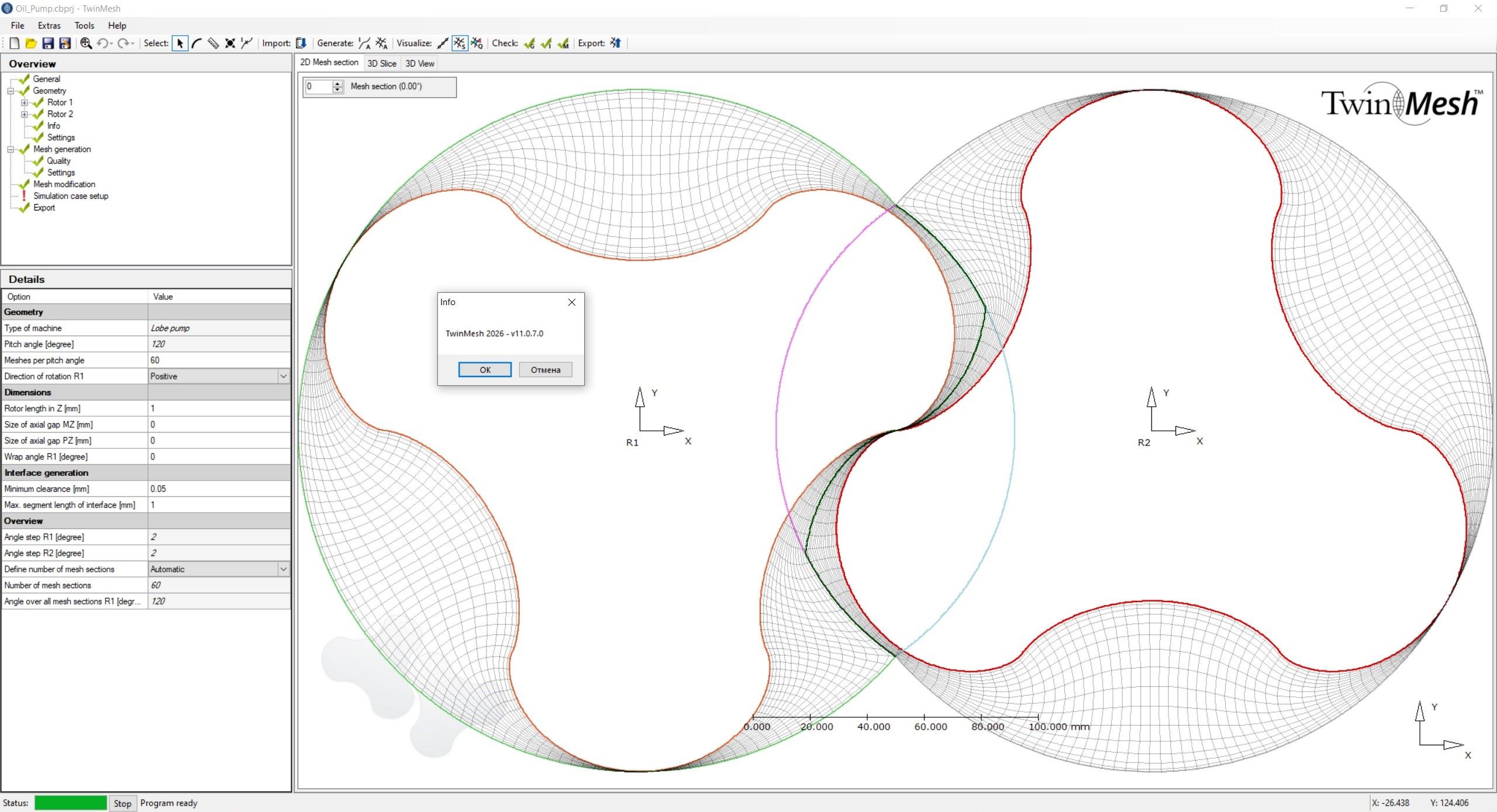Click the Meshes per pitch angle value 60

tap(219, 360)
